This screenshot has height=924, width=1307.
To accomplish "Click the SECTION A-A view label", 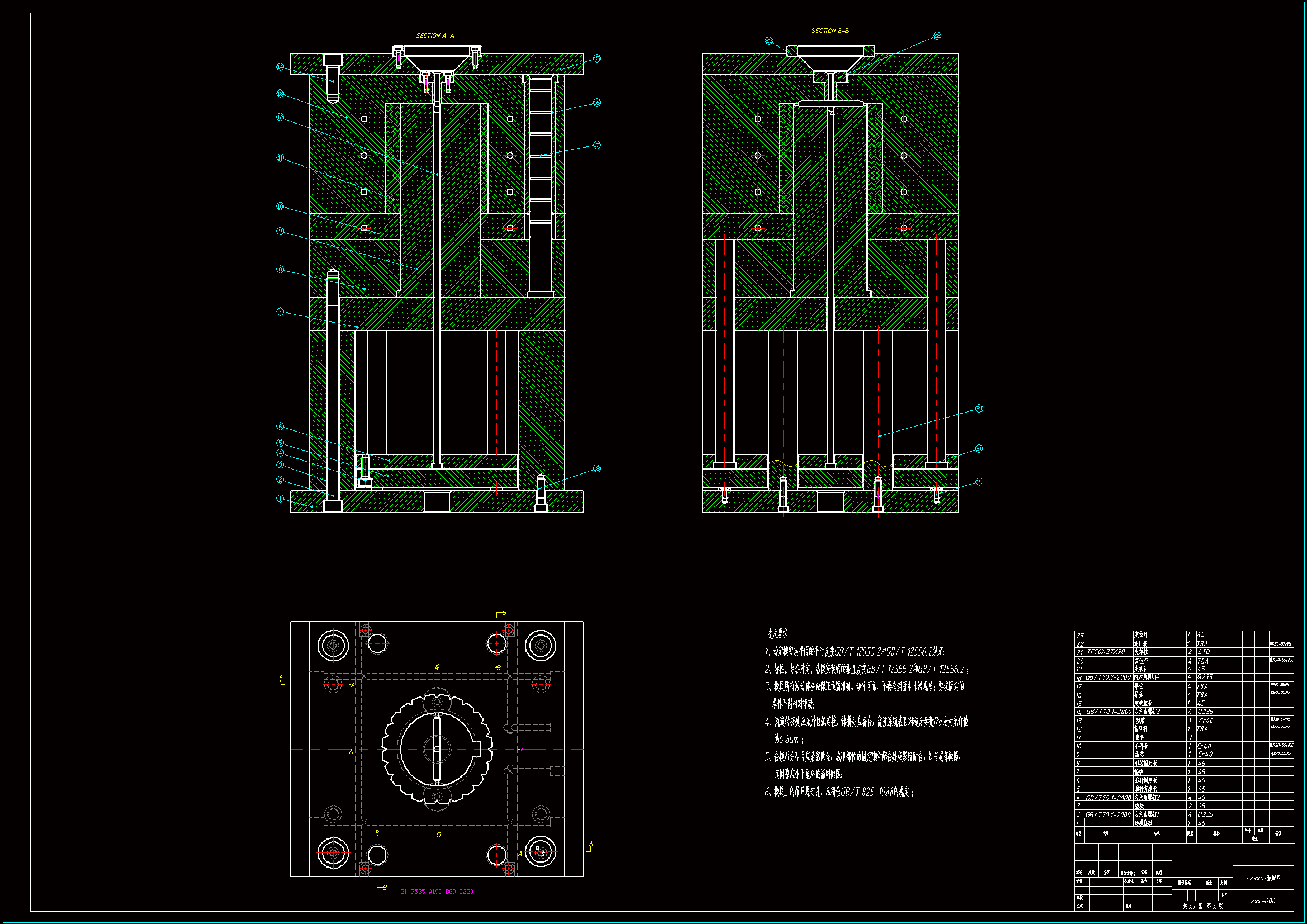I will tap(435, 36).
